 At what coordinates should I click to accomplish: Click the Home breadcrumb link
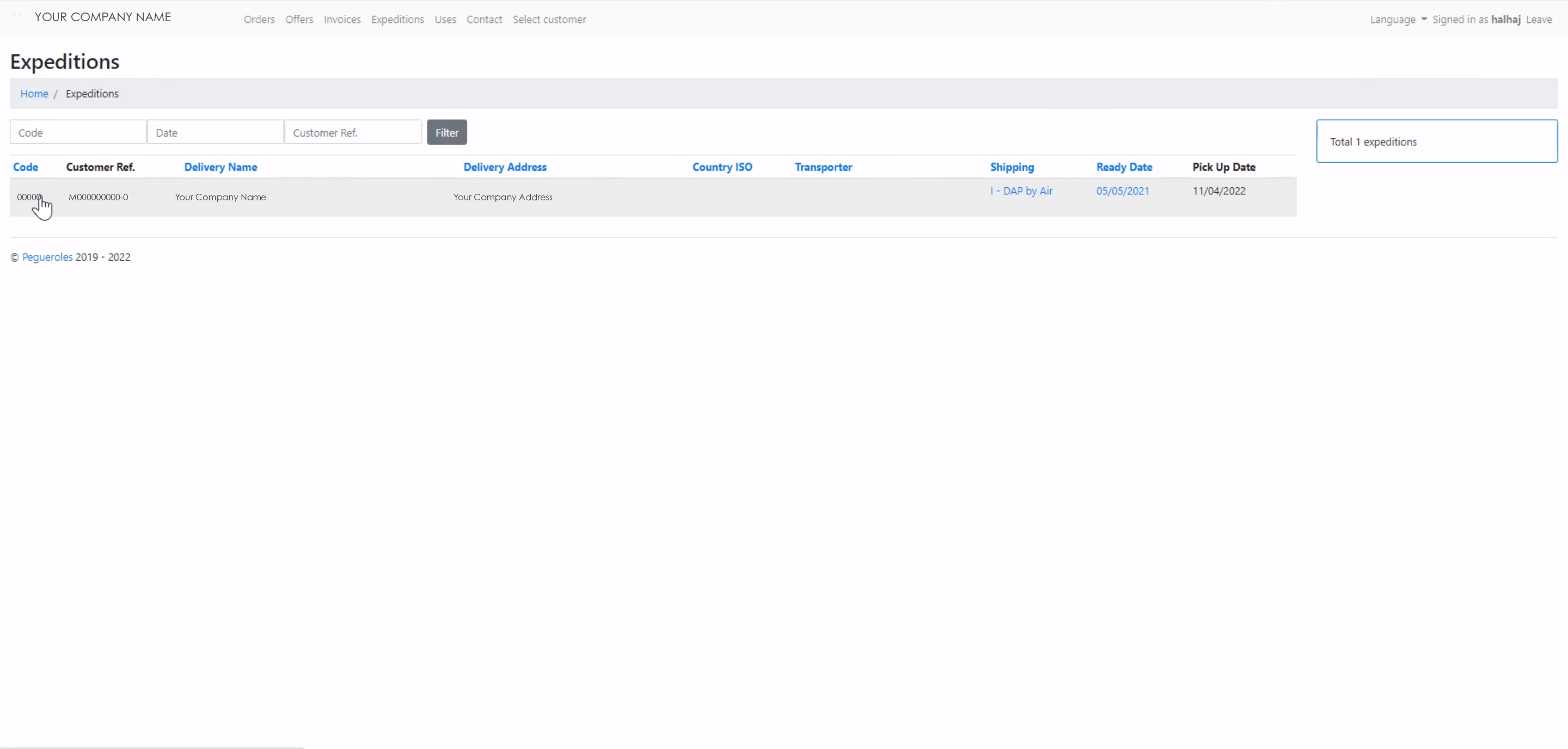pyautogui.click(x=34, y=94)
